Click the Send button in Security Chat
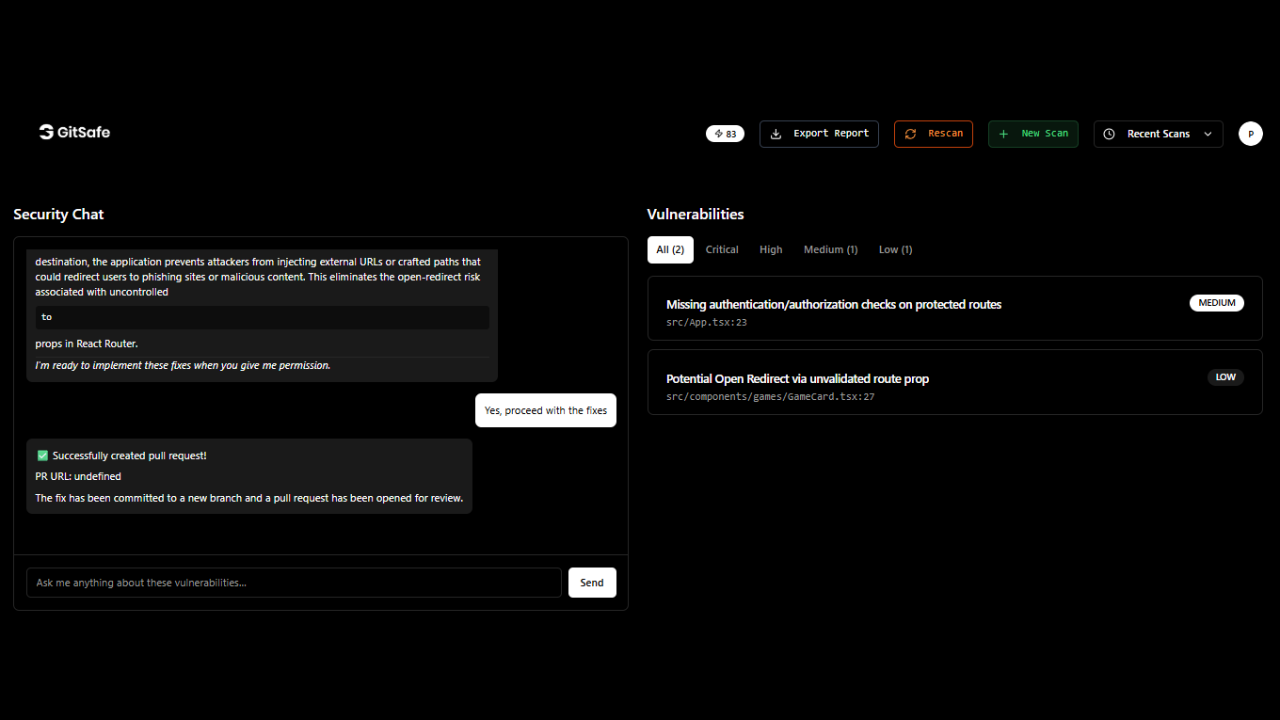This screenshot has height=720, width=1280. point(592,582)
